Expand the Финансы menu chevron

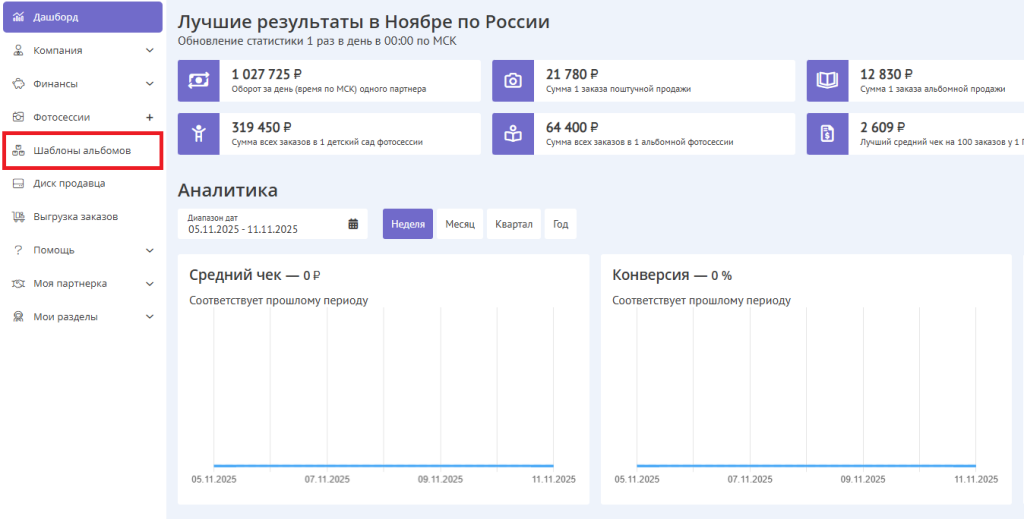150,84
